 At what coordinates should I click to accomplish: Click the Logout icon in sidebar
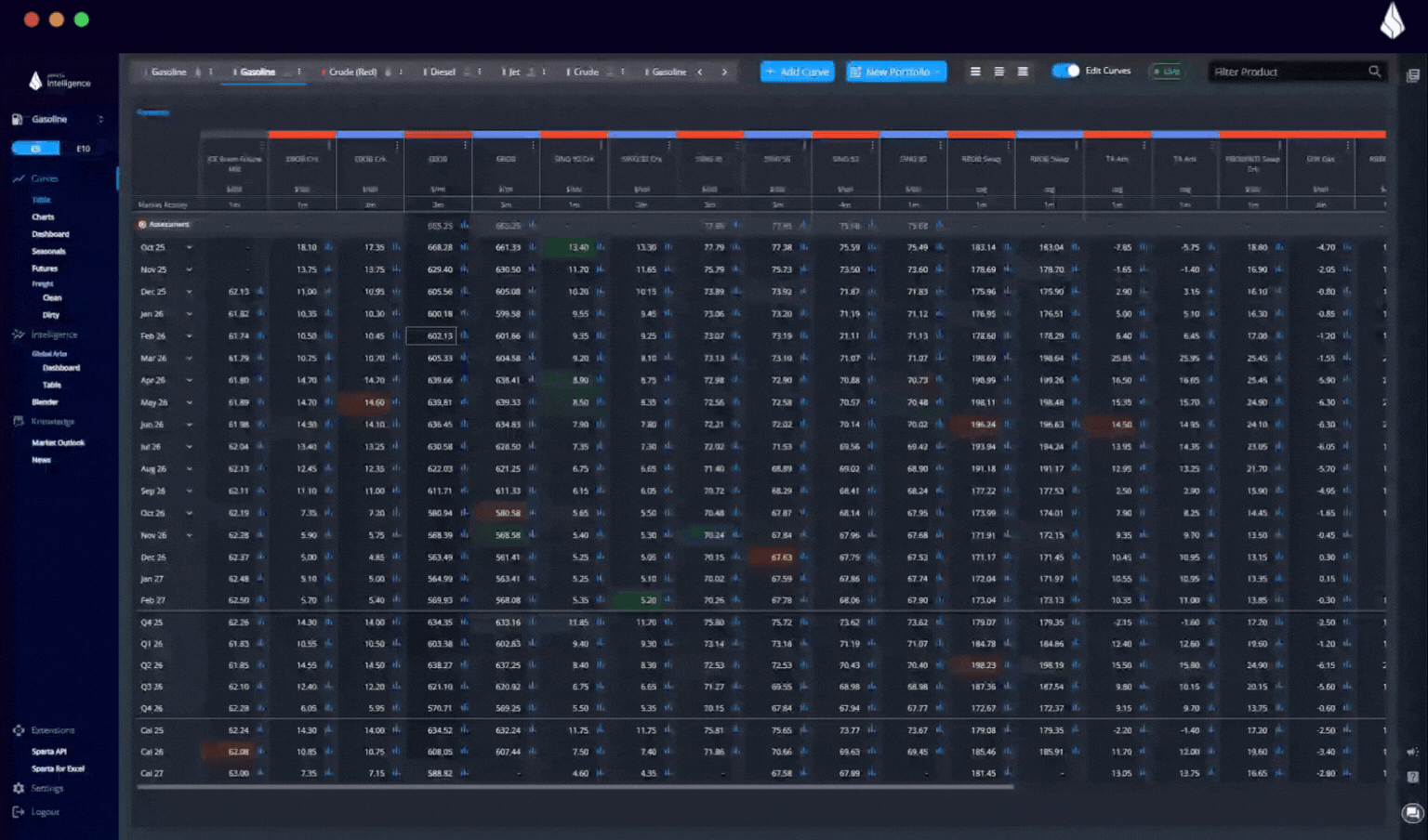[x=19, y=811]
